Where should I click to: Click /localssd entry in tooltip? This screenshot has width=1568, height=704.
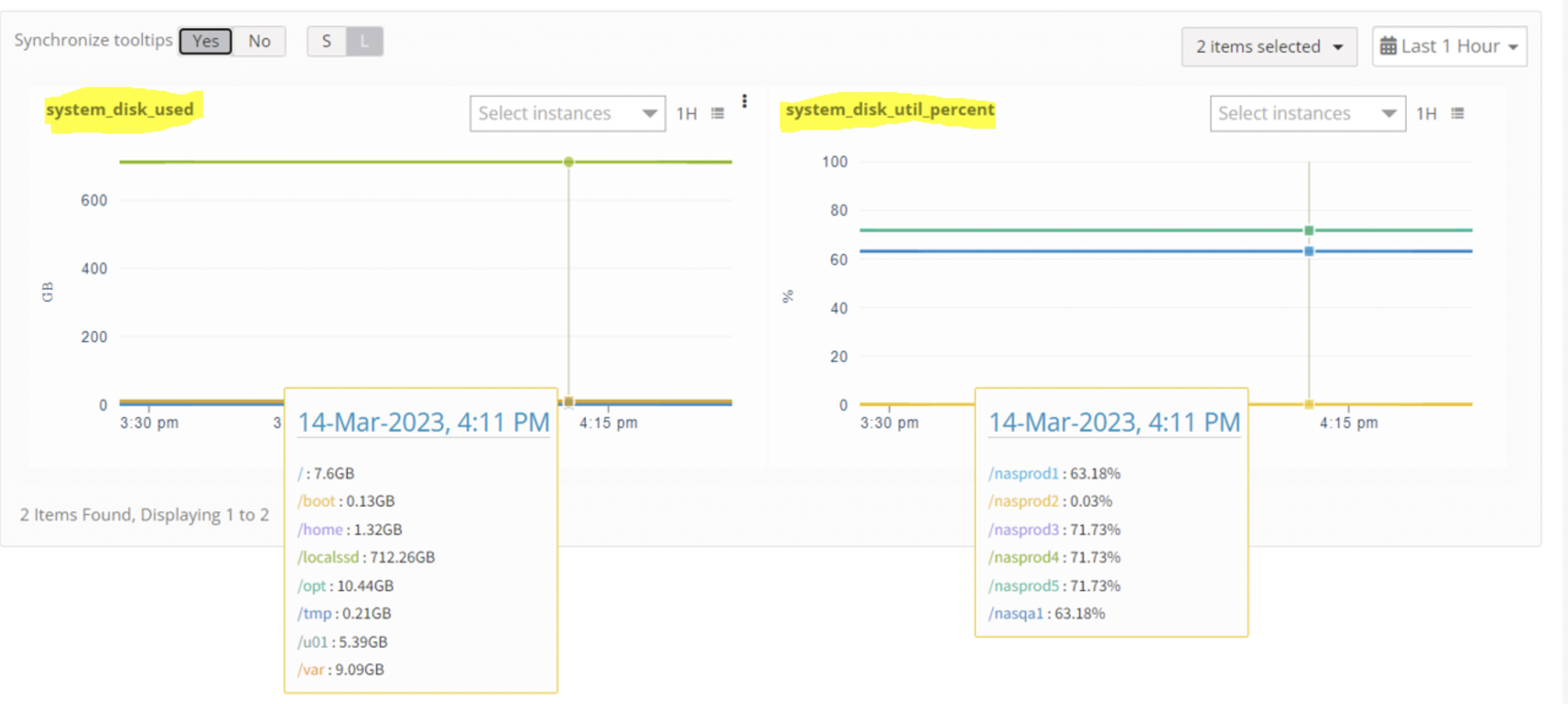tap(329, 557)
